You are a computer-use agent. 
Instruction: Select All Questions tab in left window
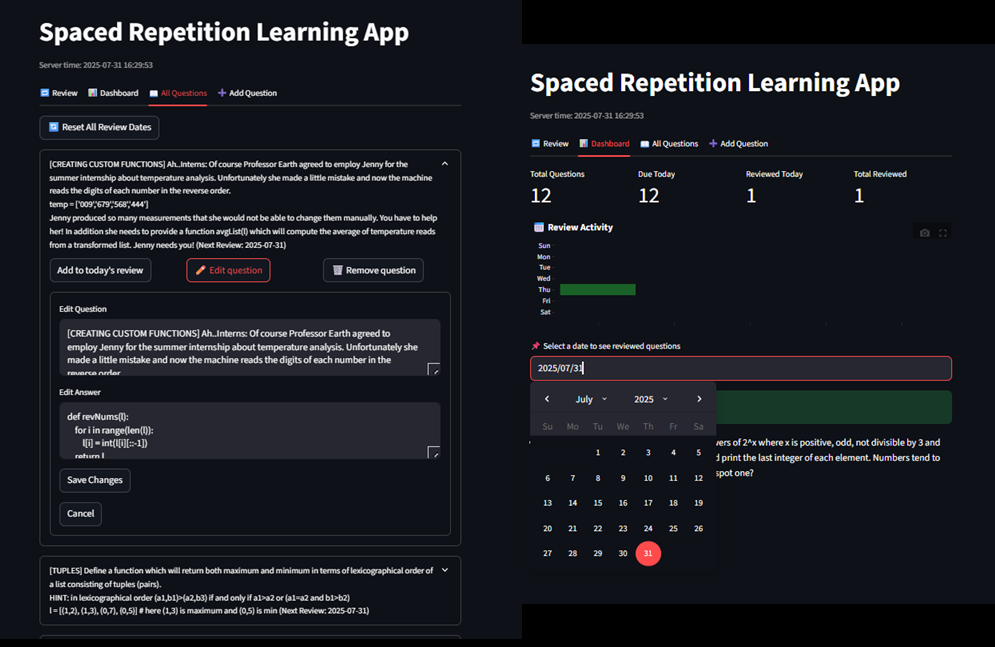(x=178, y=93)
